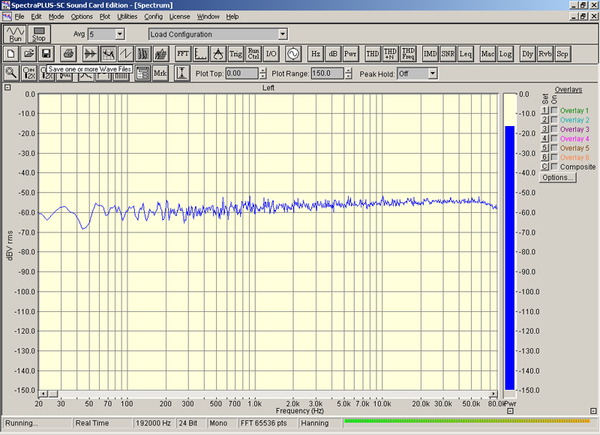The image size is (600, 435).
Task: Decrease Plot Range with spinner down arrow
Action: [348, 76]
